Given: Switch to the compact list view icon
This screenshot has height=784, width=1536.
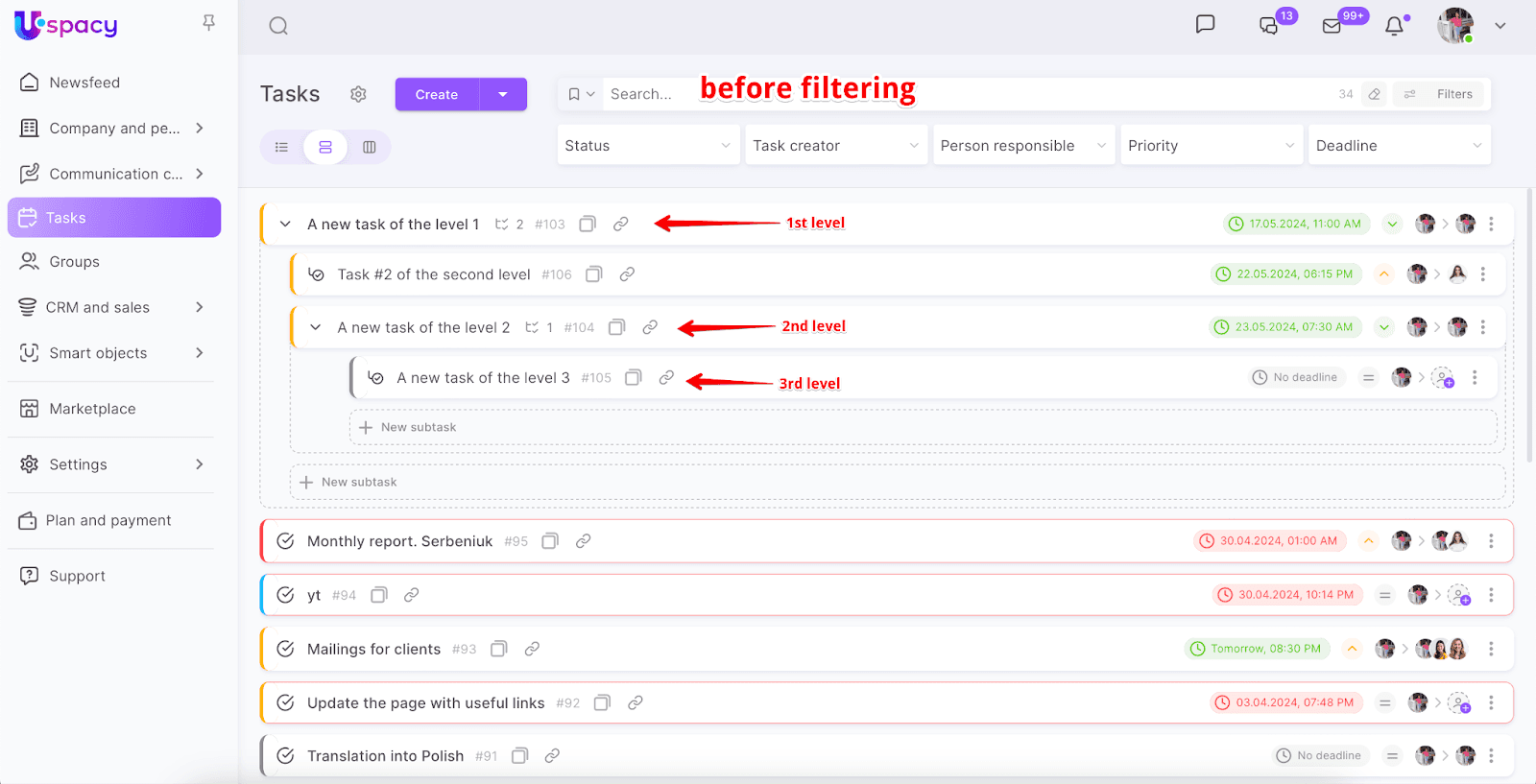Looking at the screenshot, I should 281,147.
